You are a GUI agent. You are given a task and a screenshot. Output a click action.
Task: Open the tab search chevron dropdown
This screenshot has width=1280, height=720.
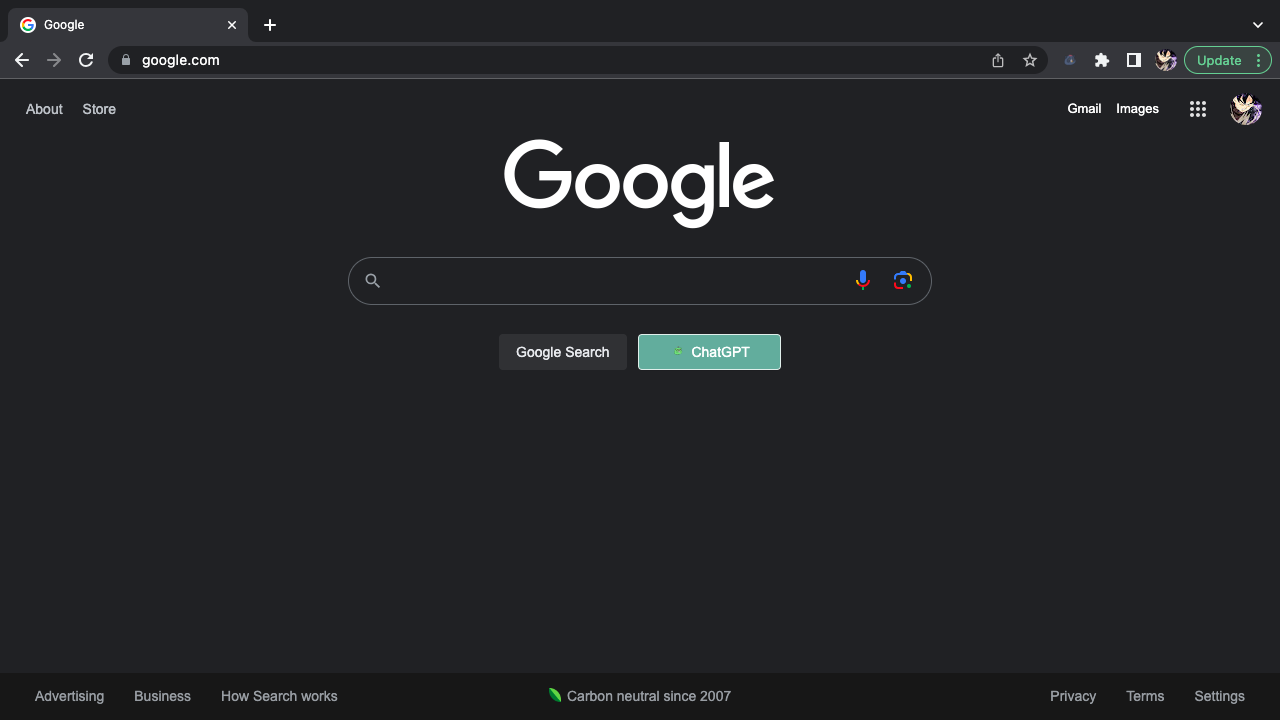pyautogui.click(x=1258, y=25)
